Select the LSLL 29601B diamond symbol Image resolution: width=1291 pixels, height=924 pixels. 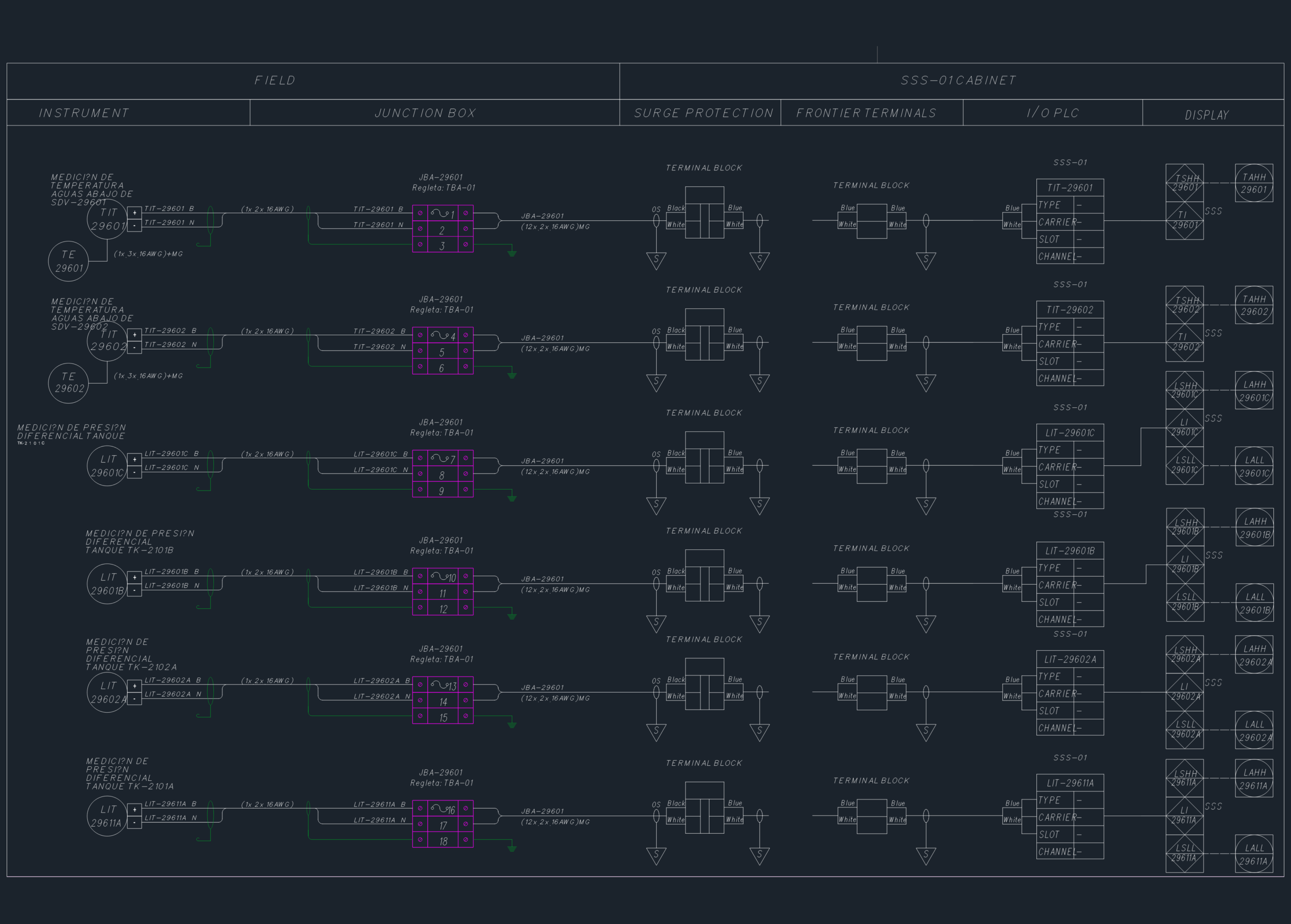click(x=1185, y=602)
